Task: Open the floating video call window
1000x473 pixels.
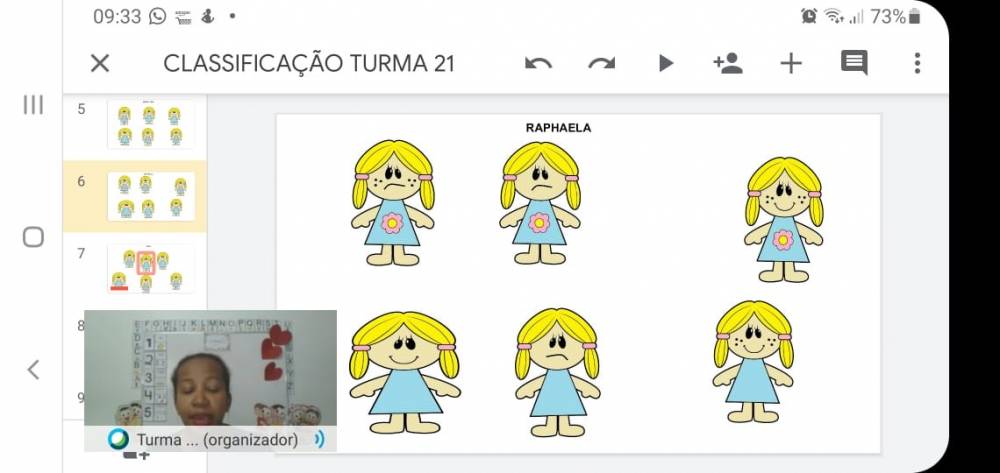Action: (x=210, y=368)
